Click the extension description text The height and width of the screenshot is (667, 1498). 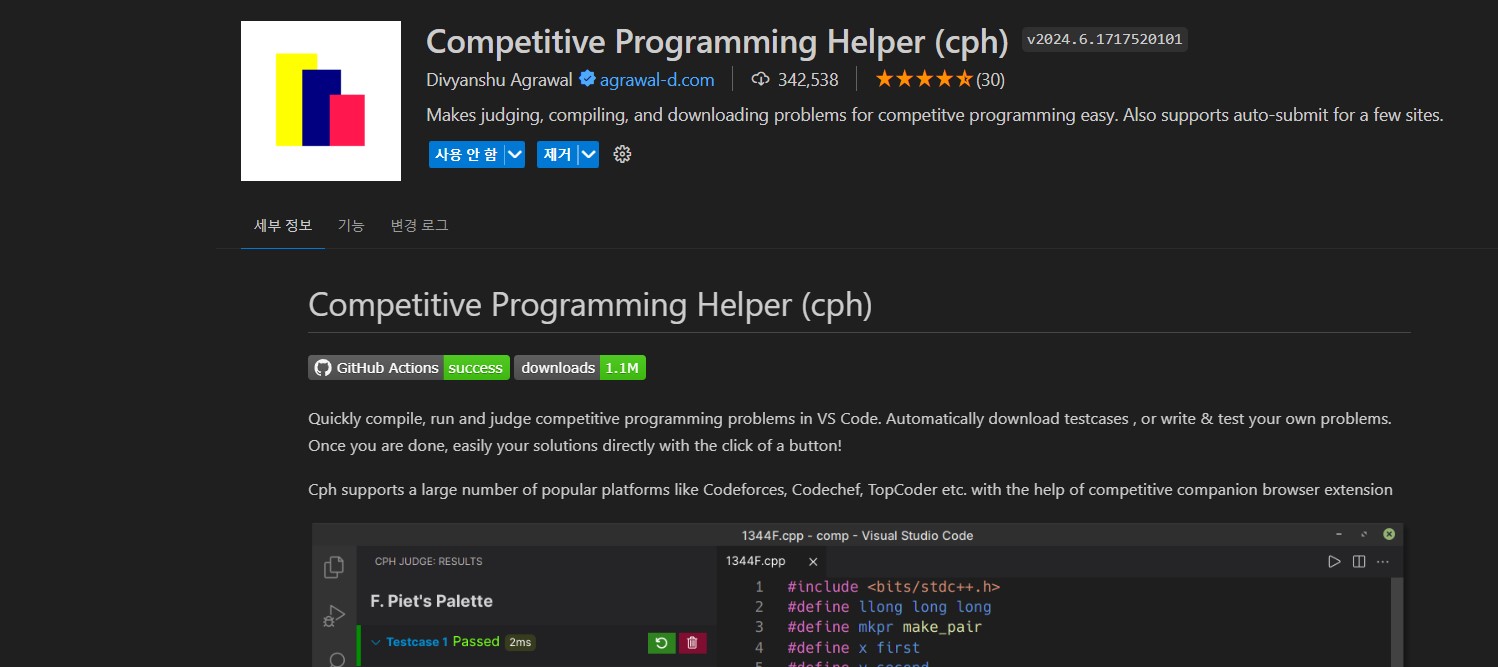[935, 115]
